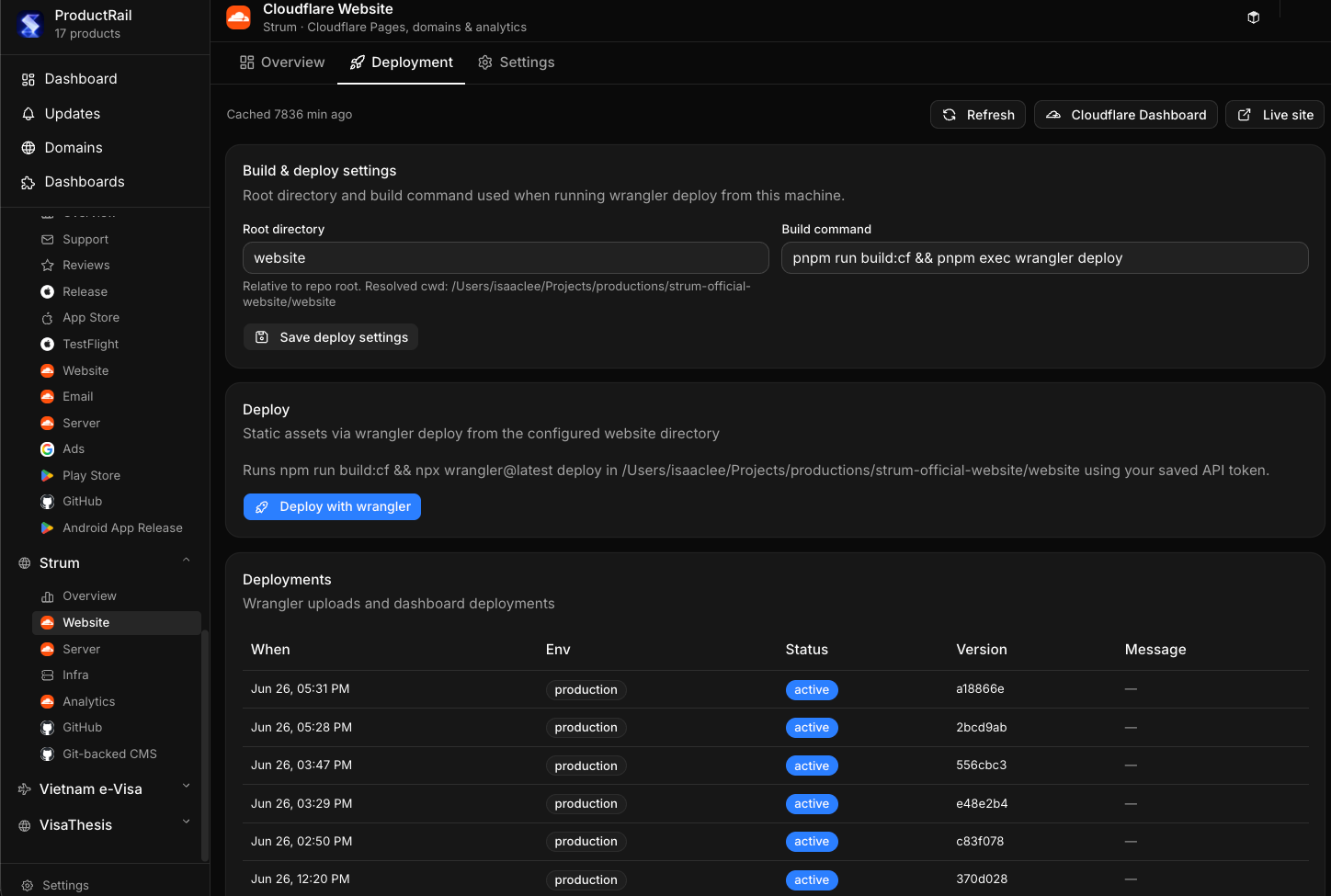Switch to the Overview tab
This screenshot has width=1331, height=896.
[282, 62]
